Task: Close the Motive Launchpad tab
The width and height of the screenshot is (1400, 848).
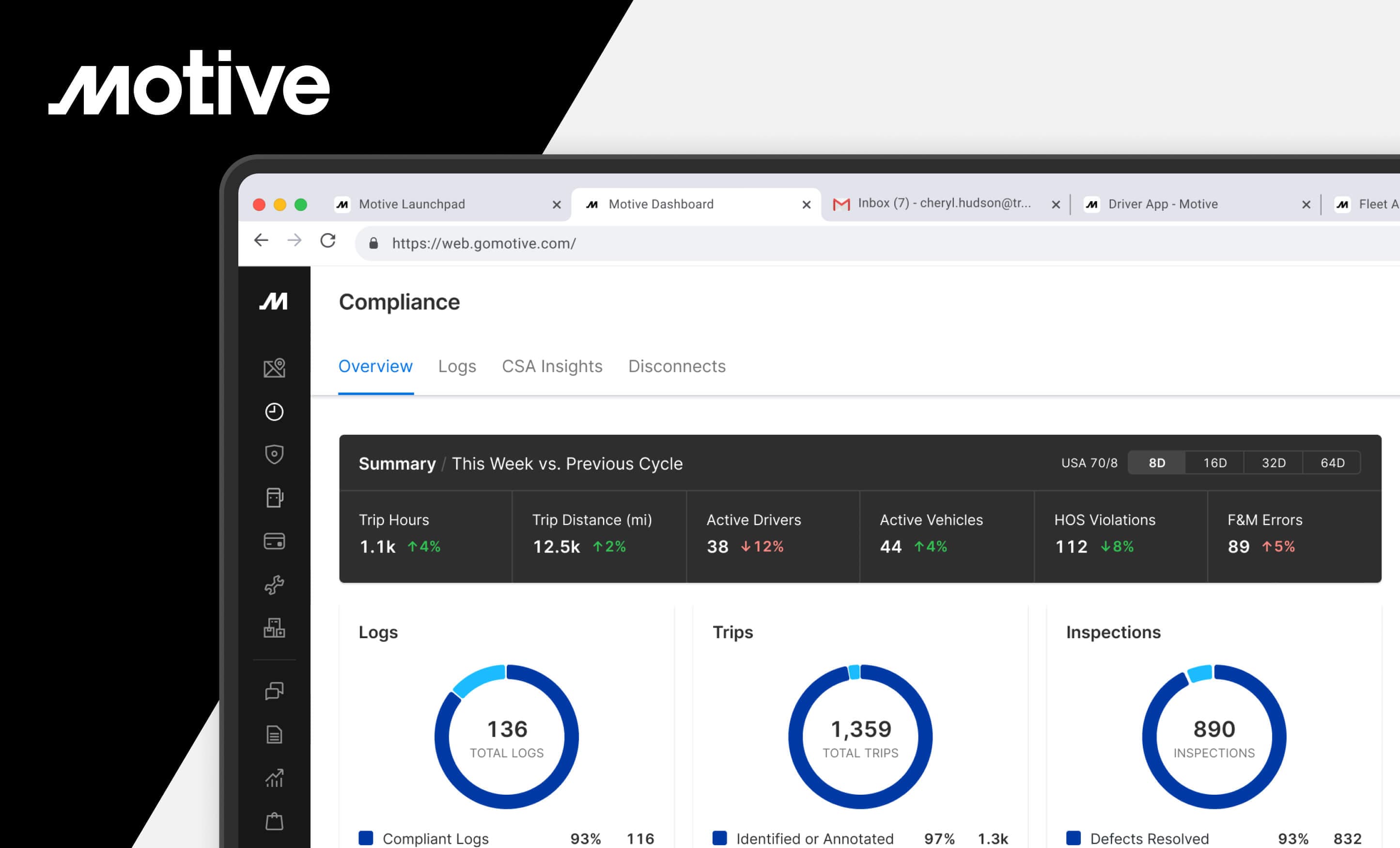Action: 557,204
